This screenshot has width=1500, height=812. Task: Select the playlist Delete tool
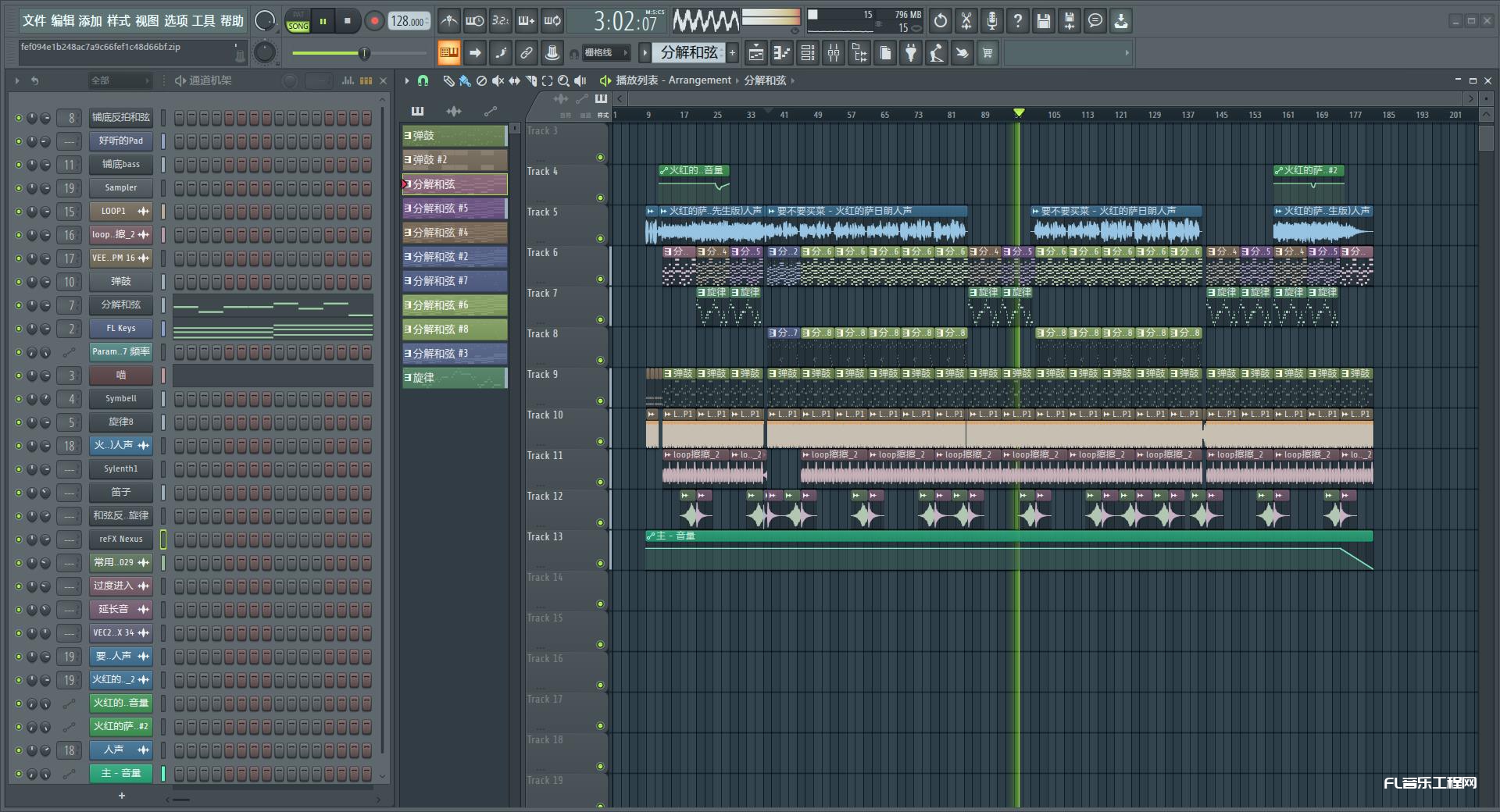pyautogui.click(x=481, y=80)
